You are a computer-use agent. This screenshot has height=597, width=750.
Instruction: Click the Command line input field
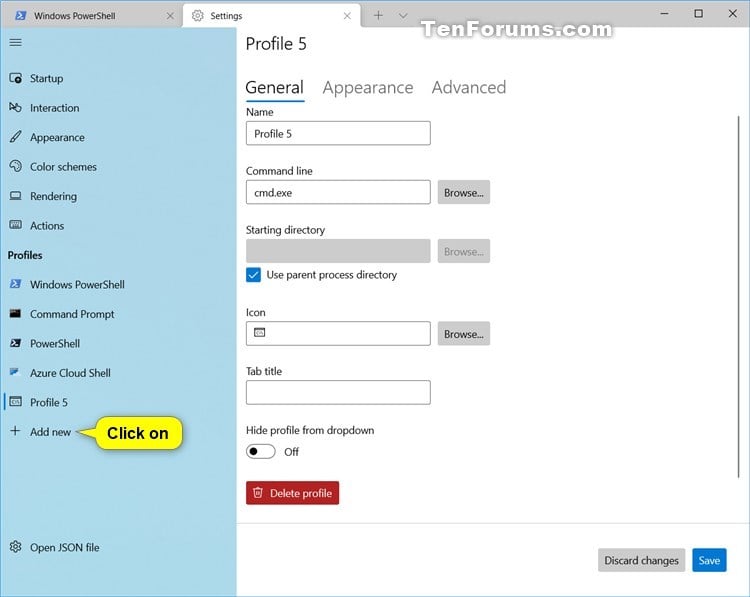pyautogui.click(x=338, y=192)
